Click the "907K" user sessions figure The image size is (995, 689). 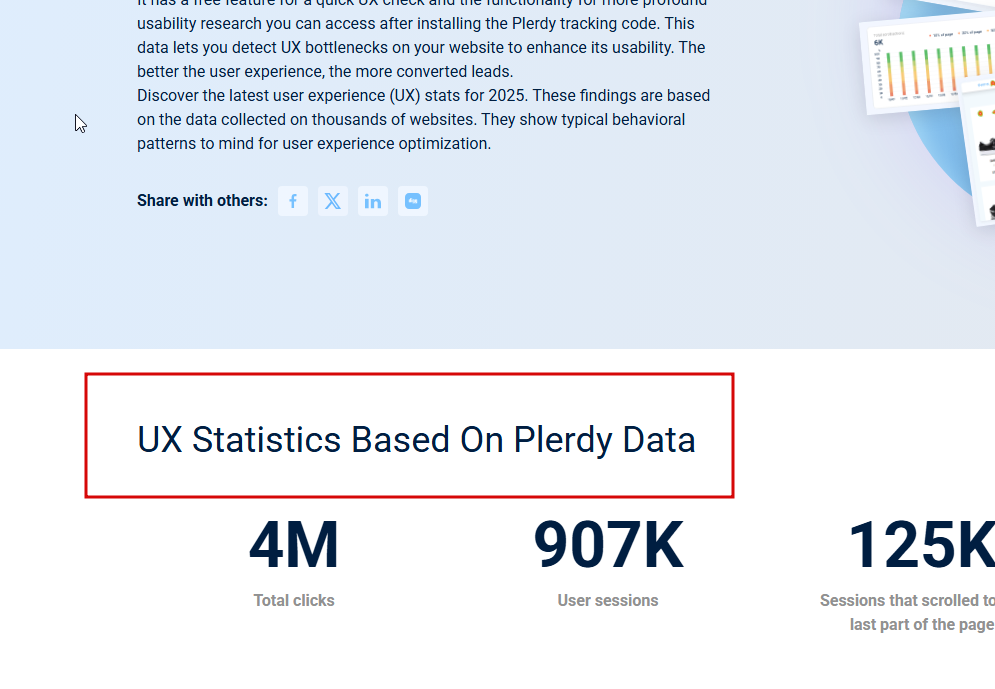(x=608, y=545)
